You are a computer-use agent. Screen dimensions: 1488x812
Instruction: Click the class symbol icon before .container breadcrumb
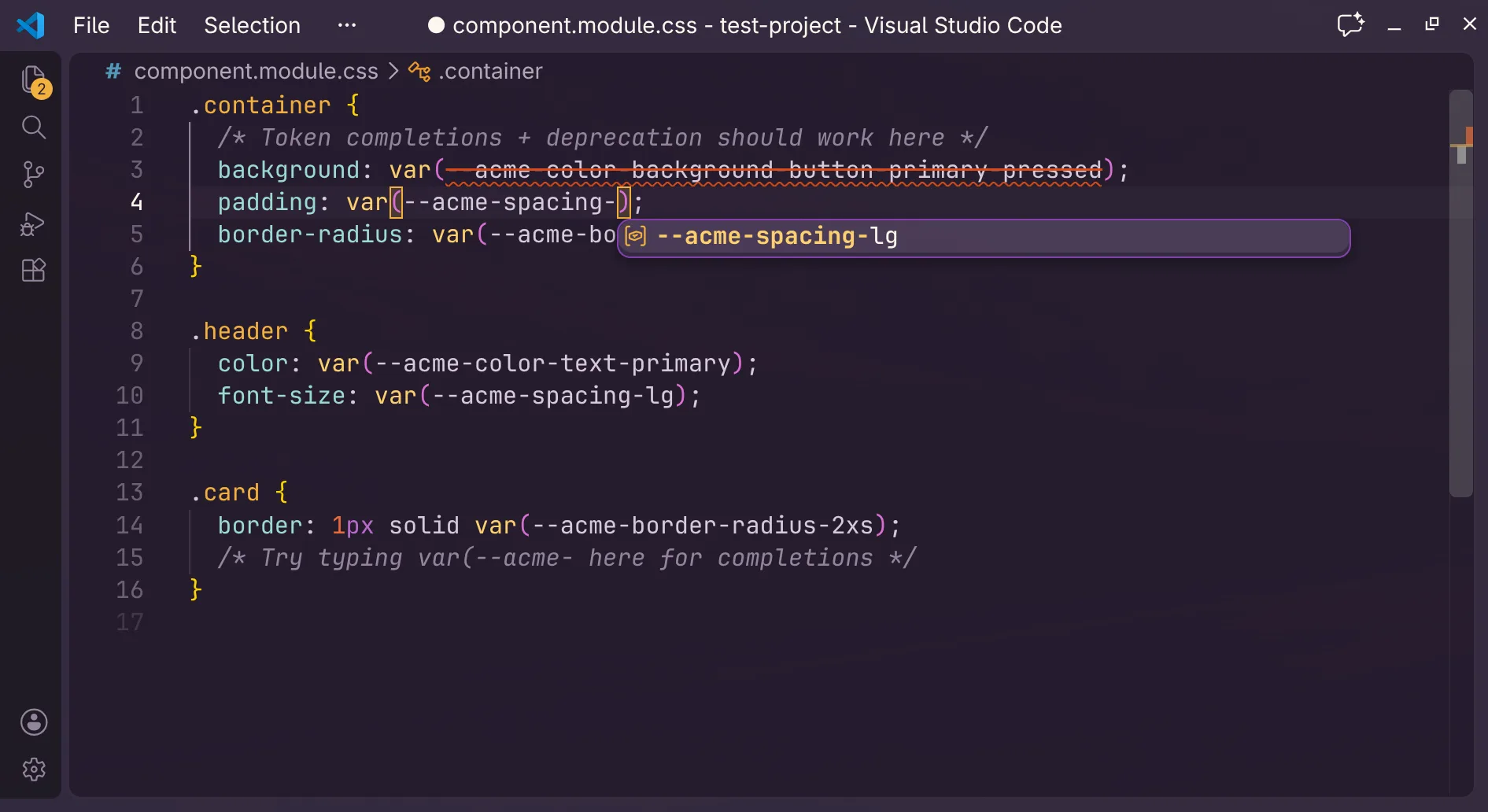419,72
